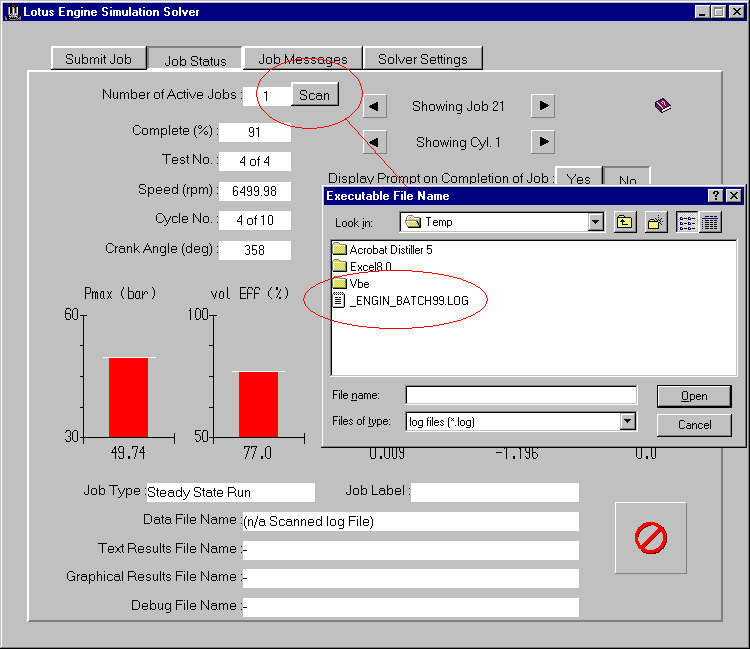The height and width of the screenshot is (649, 750).
Task: Select the _ENGIN_BATCH99.LOG file
Action: [401, 301]
